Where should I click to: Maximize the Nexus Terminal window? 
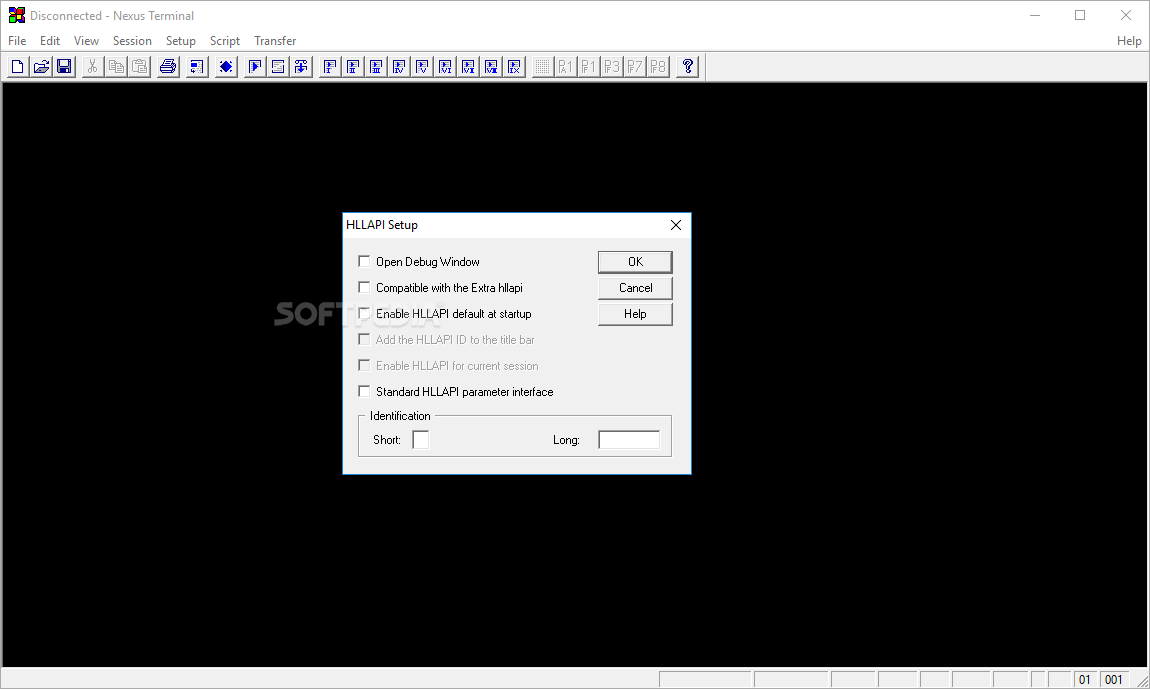click(1080, 15)
